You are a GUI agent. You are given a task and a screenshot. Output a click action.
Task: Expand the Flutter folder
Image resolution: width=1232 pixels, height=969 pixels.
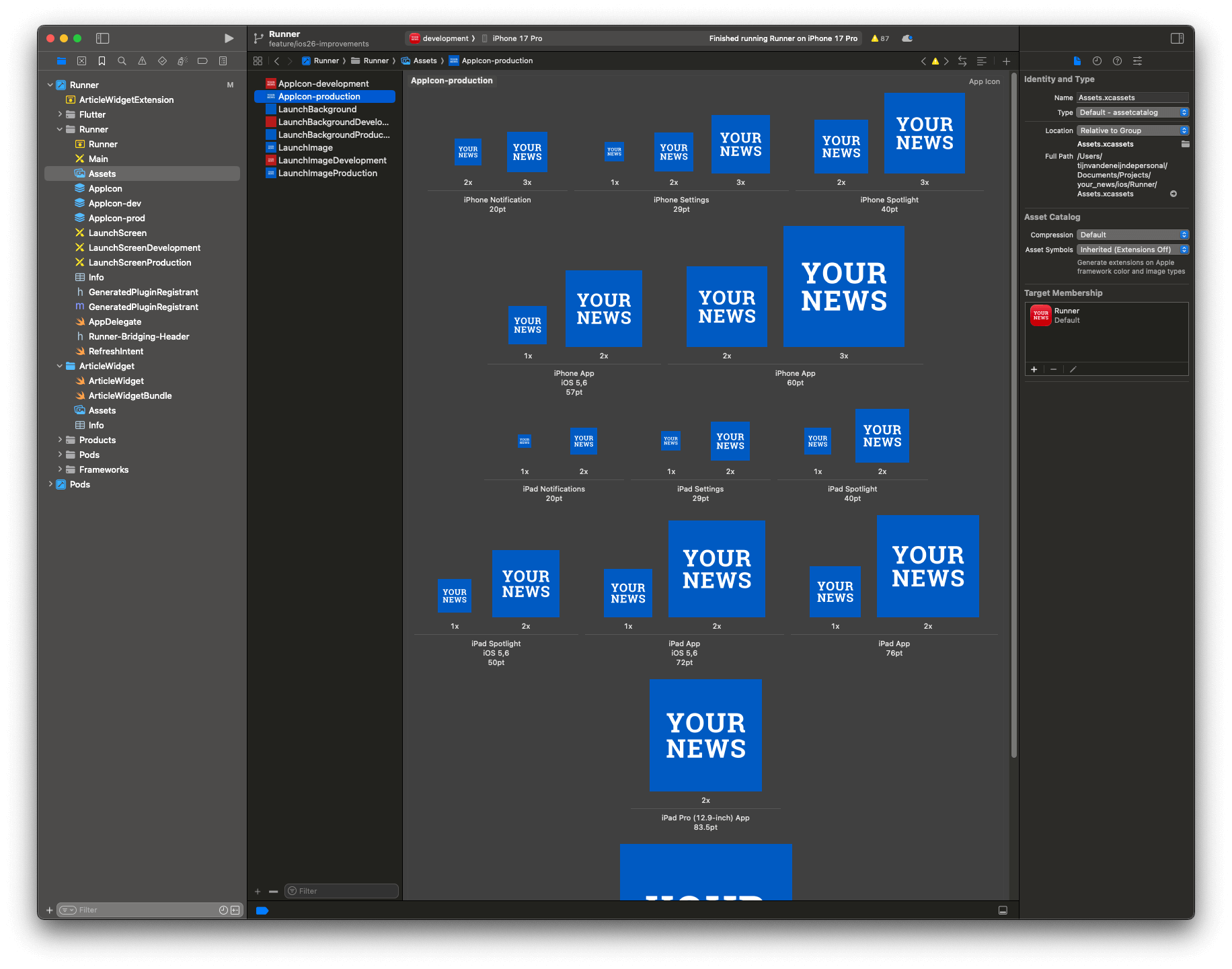click(x=60, y=114)
